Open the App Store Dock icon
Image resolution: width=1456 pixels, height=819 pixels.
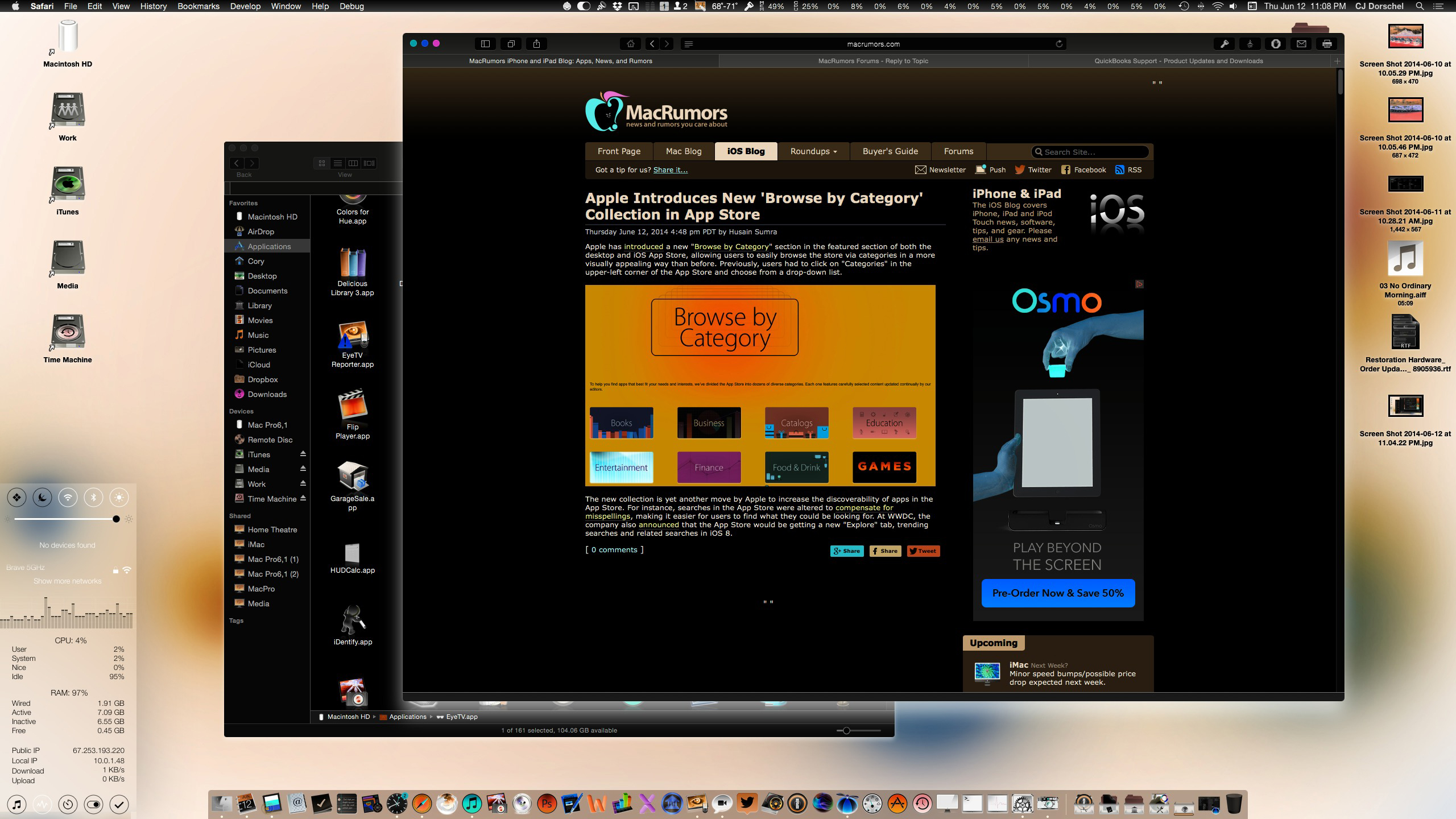point(897,804)
